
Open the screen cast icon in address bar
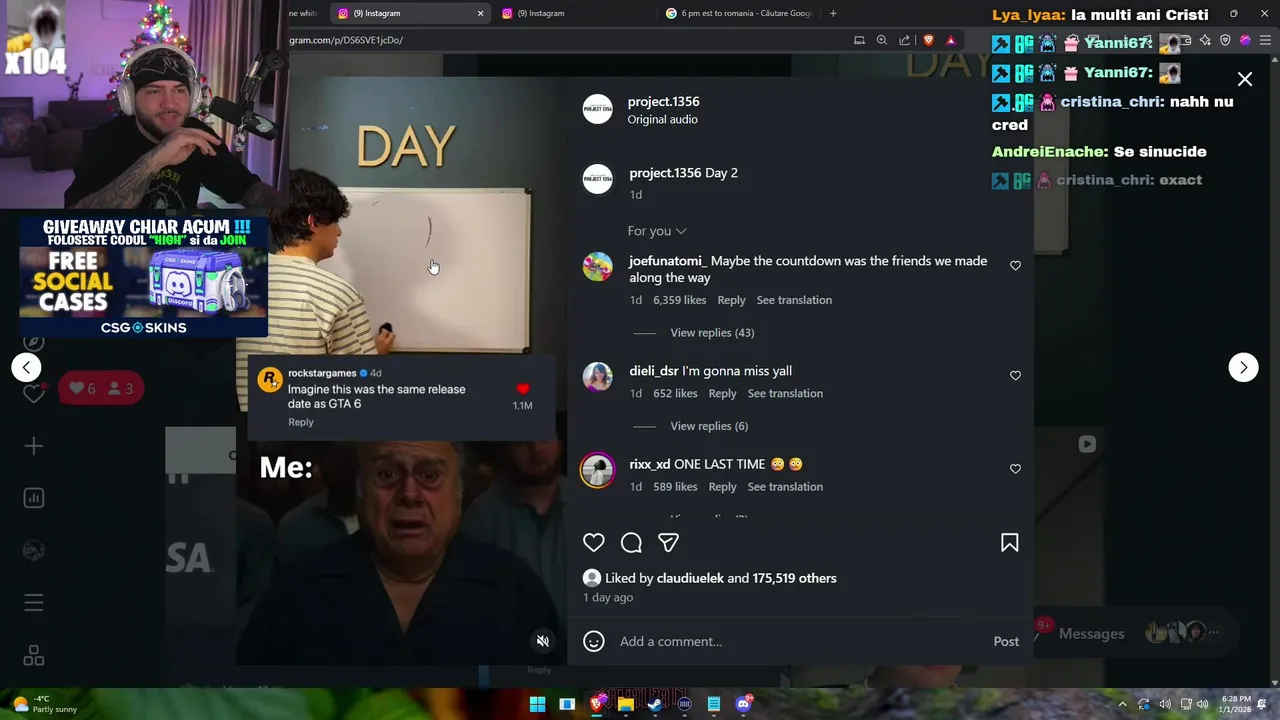pyautogui.click(x=859, y=40)
